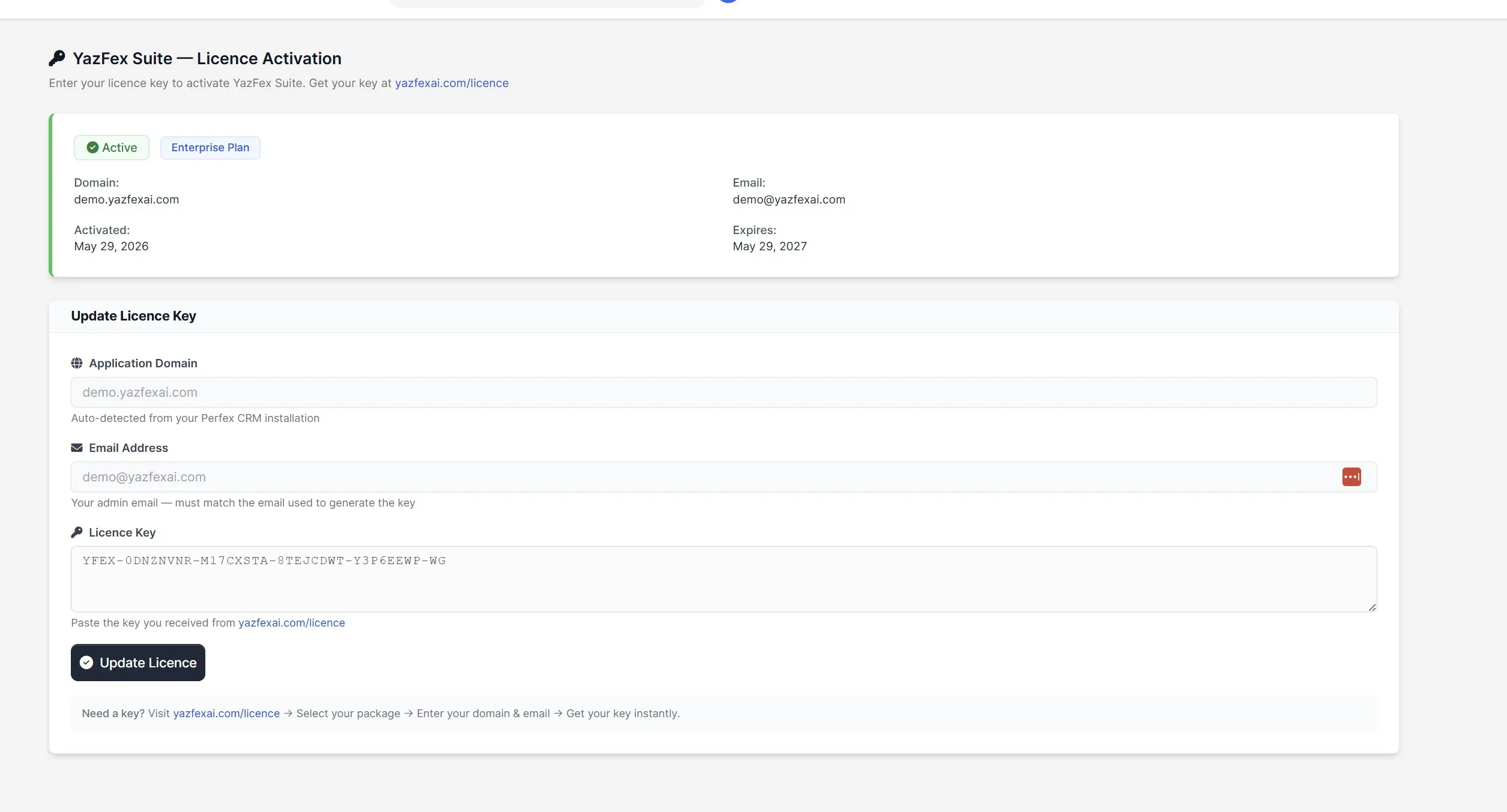Click the Auto-detected from your Perfex CRM installation hint
The width and height of the screenshot is (1507, 812).
[x=195, y=418]
